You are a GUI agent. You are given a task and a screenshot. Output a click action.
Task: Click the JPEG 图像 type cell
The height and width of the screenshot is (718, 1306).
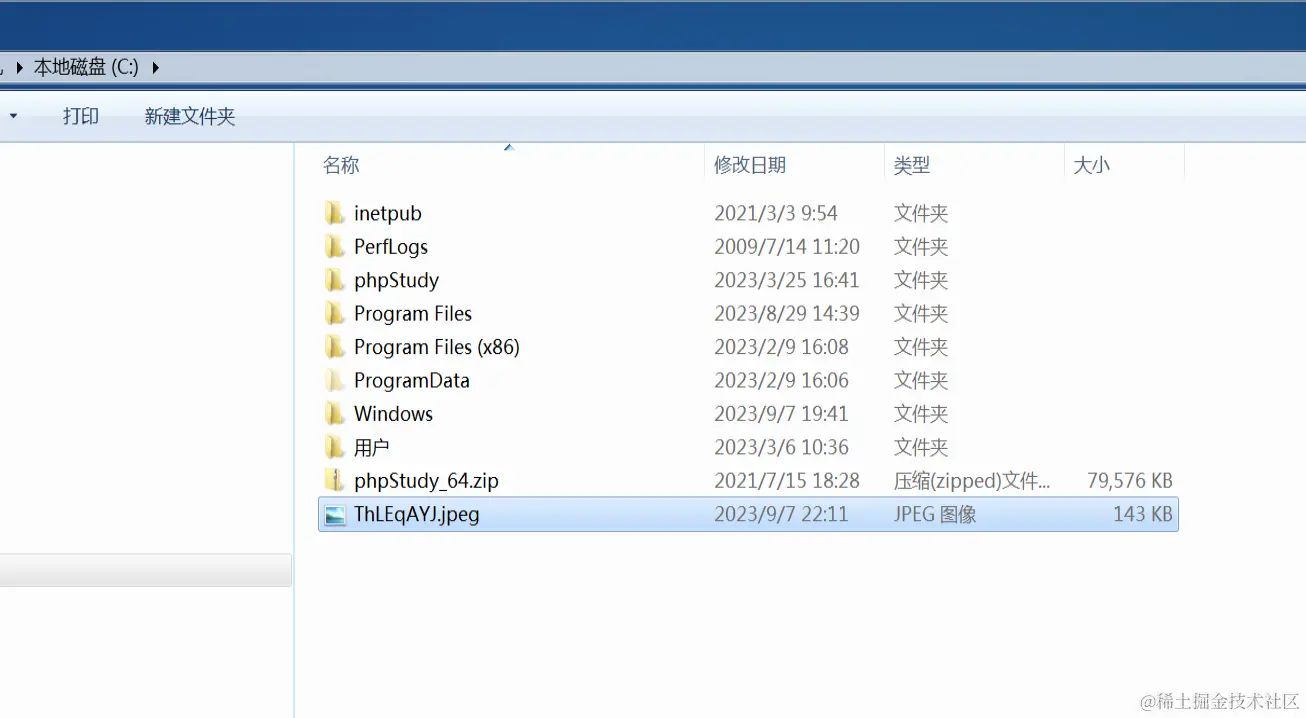[x=935, y=514]
